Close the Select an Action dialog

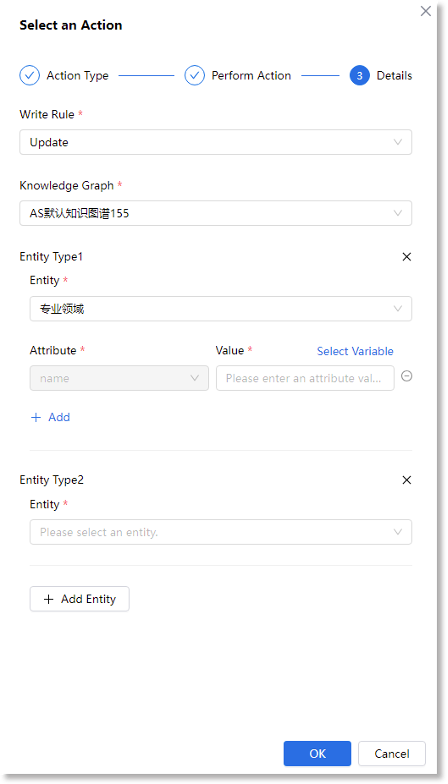tap(426, 11)
